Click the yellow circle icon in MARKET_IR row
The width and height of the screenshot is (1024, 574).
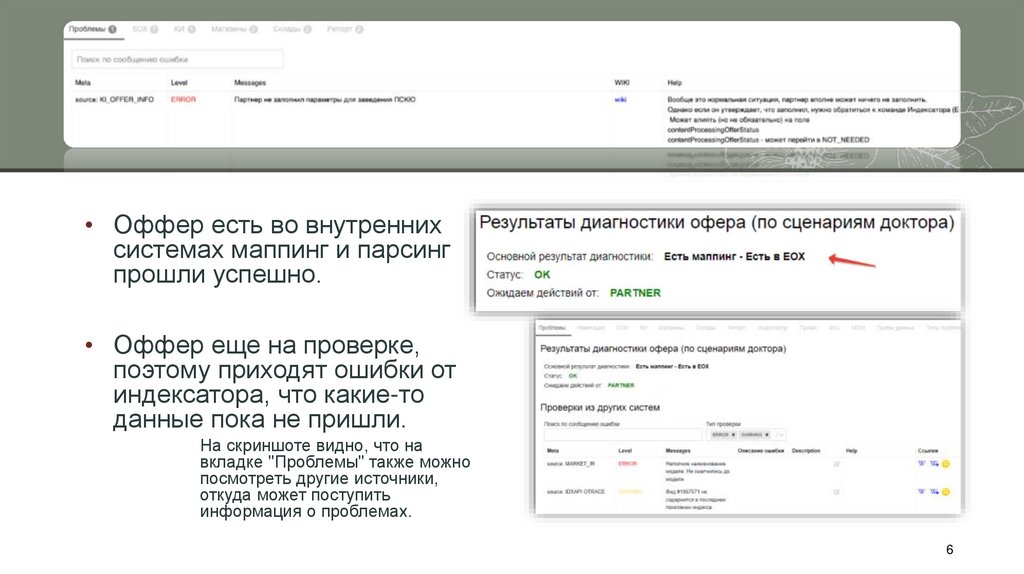coord(945,464)
